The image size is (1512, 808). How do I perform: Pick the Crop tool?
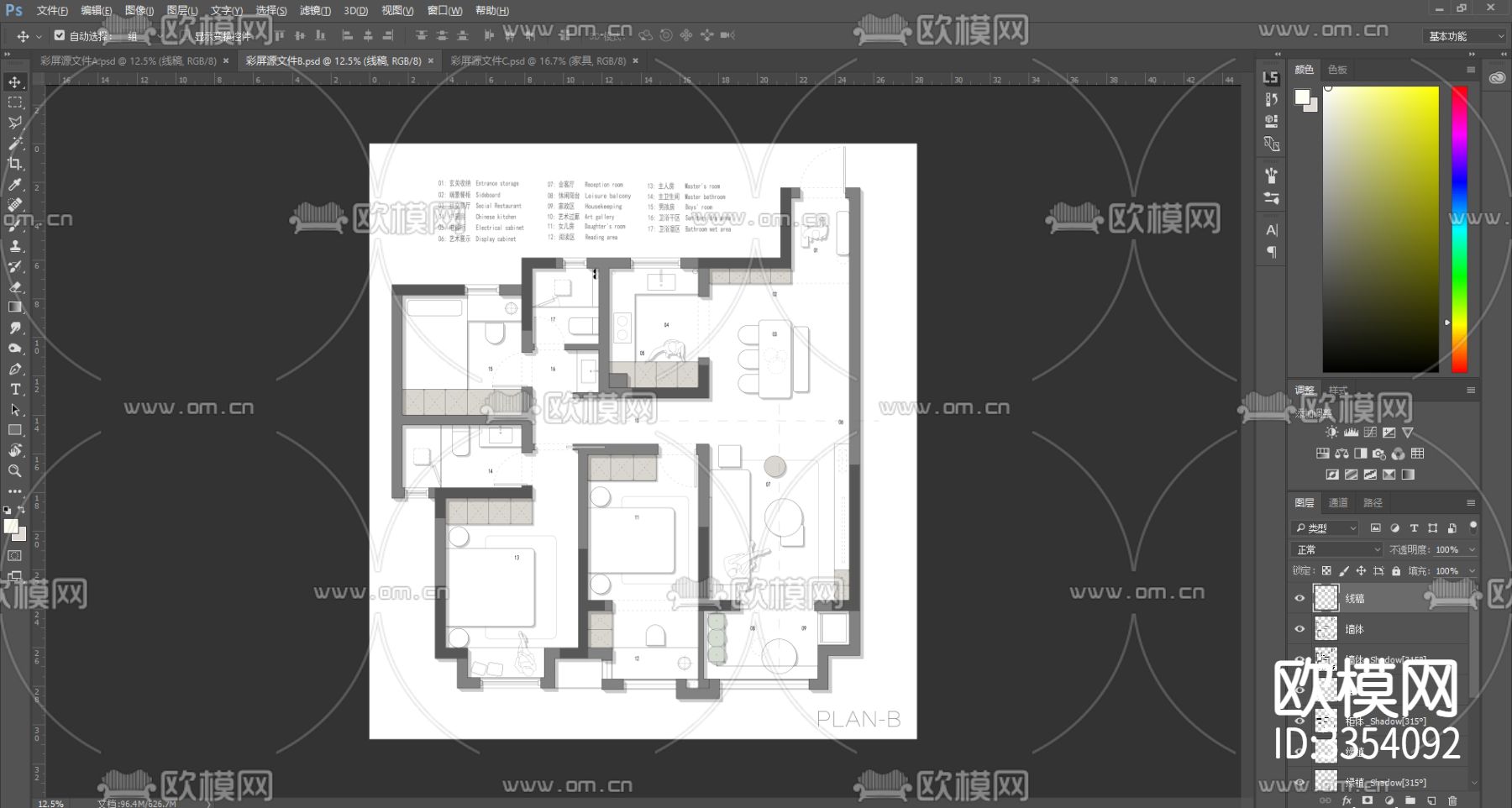(x=15, y=164)
